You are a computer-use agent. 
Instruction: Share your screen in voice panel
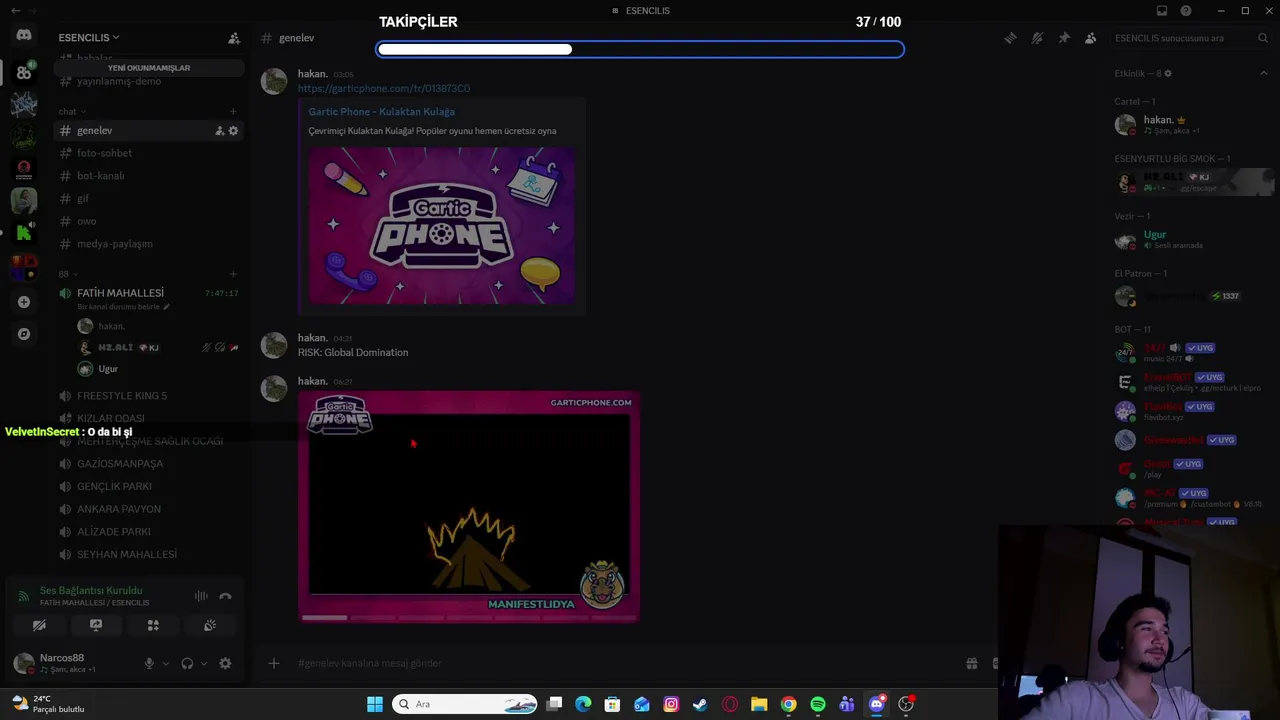[96, 625]
